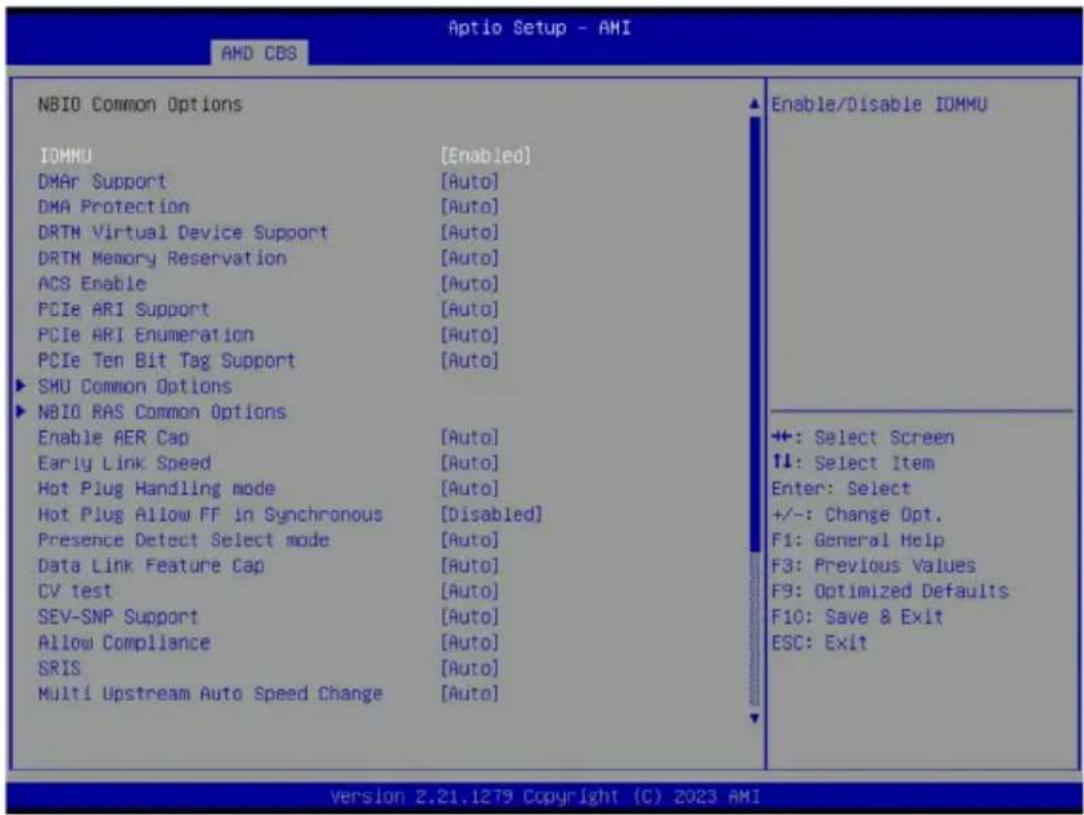The width and height of the screenshot is (1084, 815).
Task: Select Hot Plug Allow FF in Synchronous
Action: [x=210, y=514]
